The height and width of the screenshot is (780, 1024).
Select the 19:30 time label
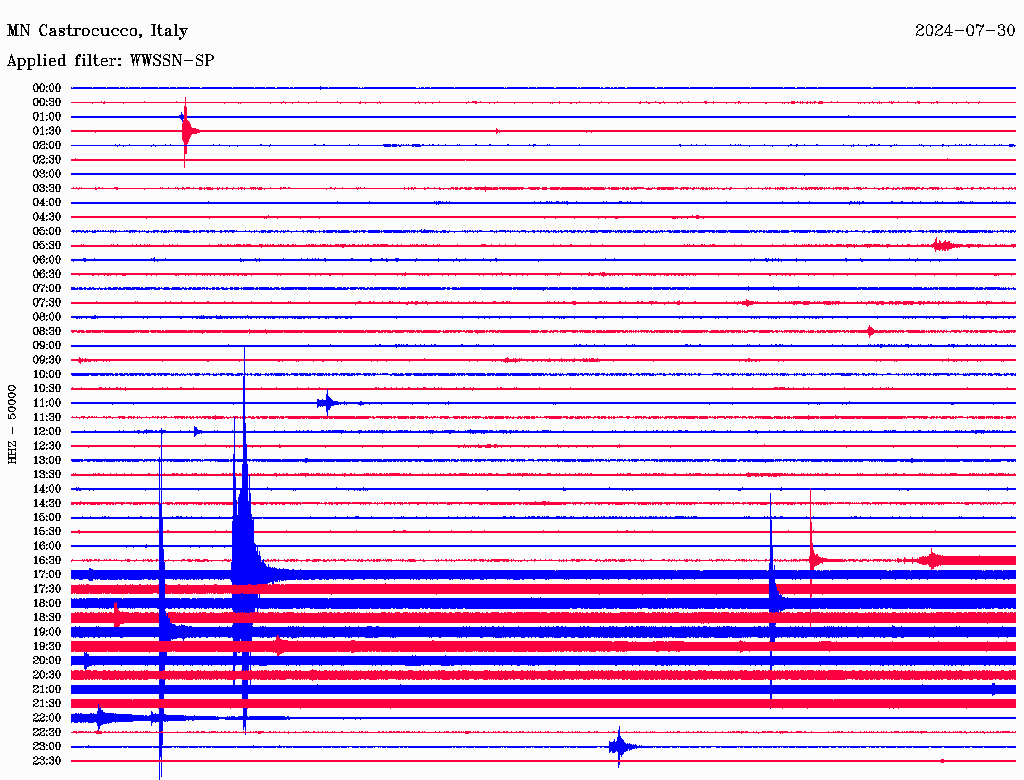click(x=46, y=646)
